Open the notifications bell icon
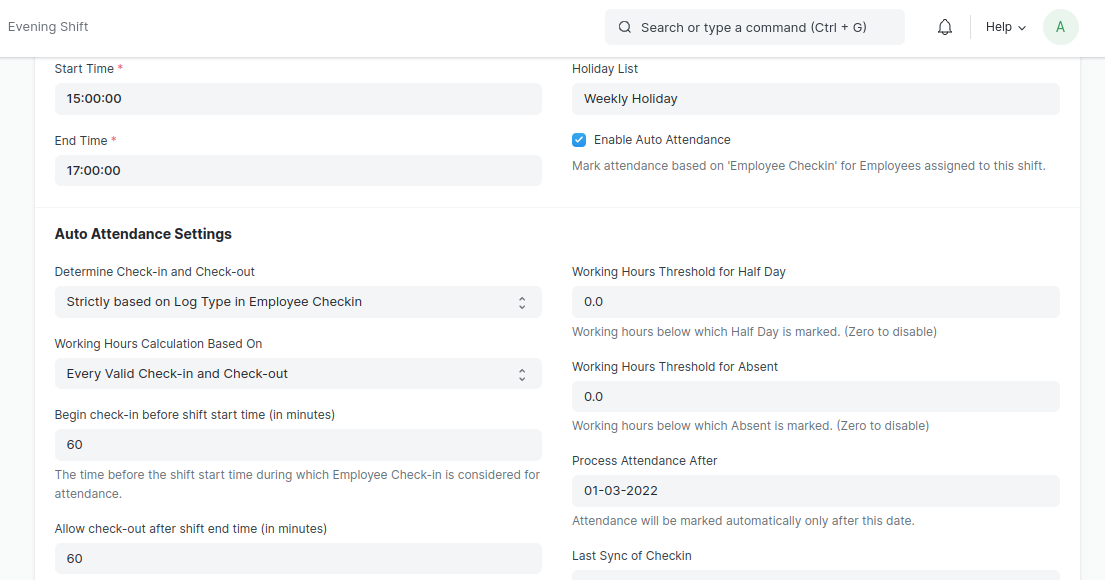Viewport: 1105px width, 580px height. [944, 27]
